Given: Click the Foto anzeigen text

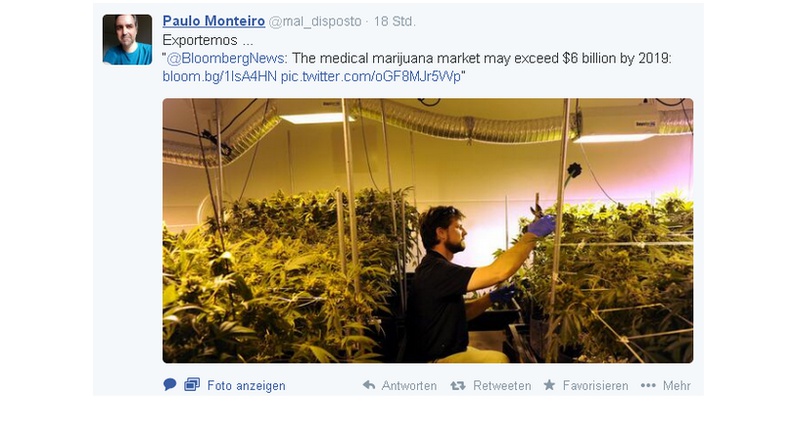Looking at the screenshot, I should (x=246, y=386).
